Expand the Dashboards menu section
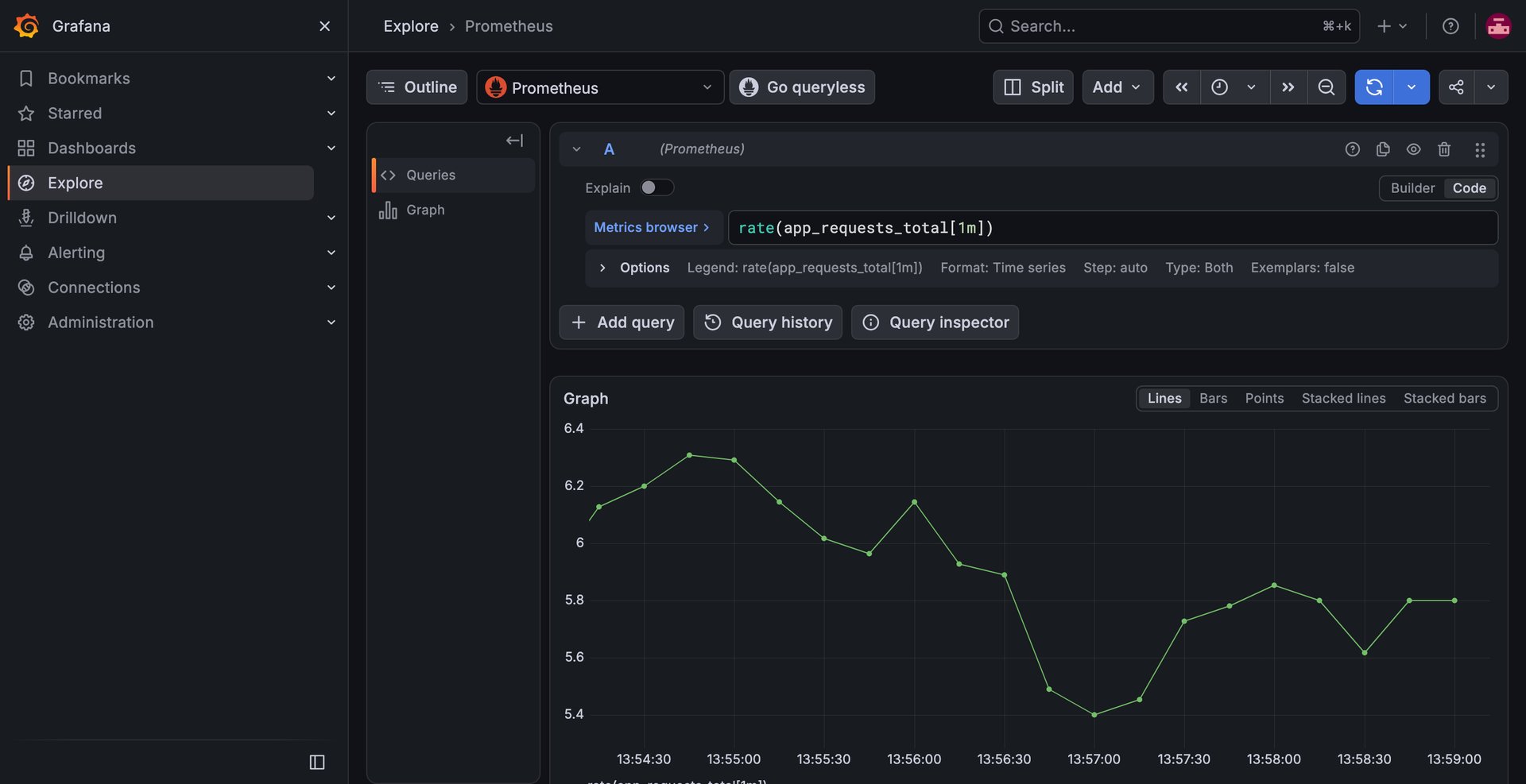 [x=331, y=148]
